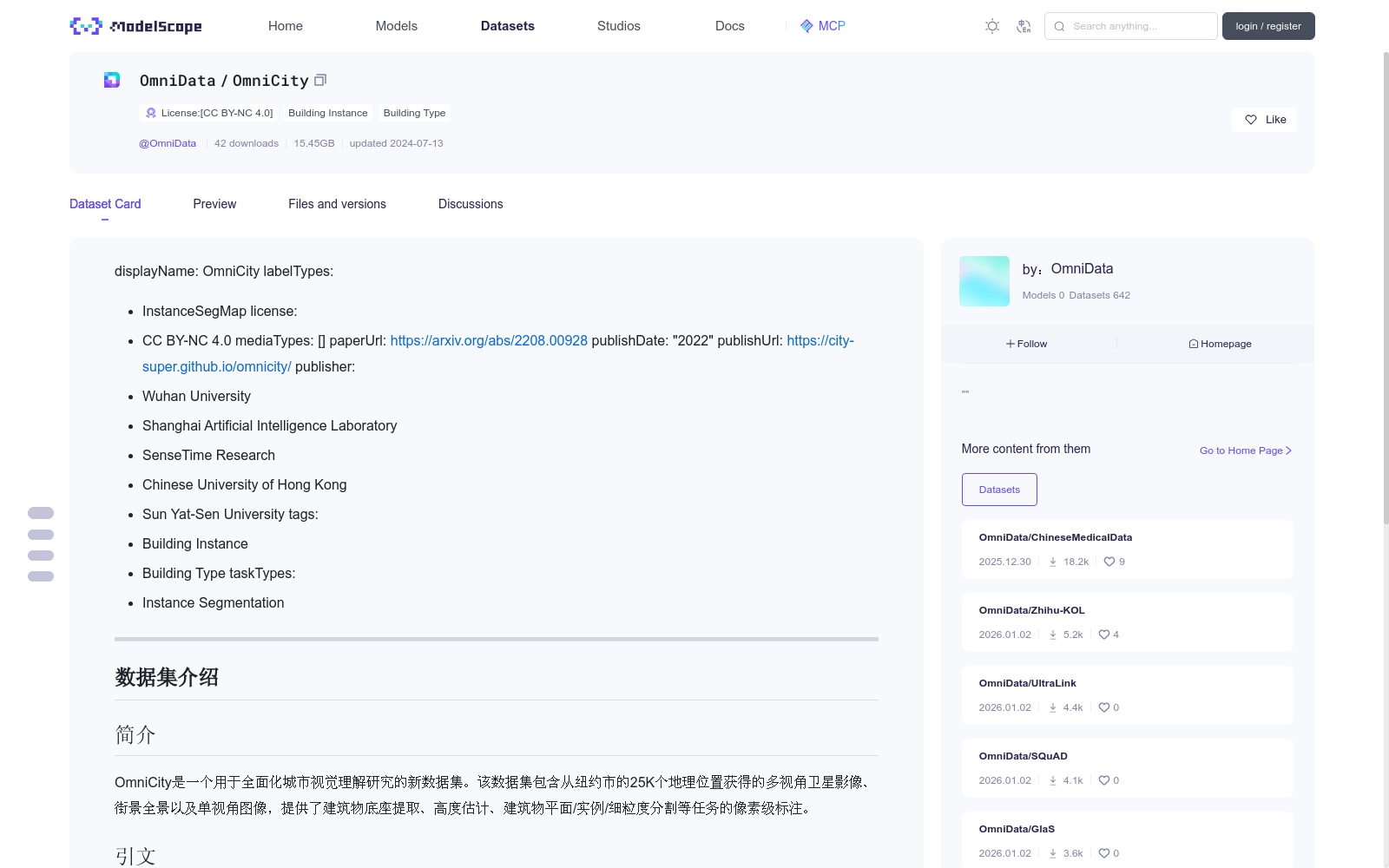The height and width of the screenshot is (868, 1389).
Task: Click download icon on ChineseMedicalData card
Action: (x=1053, y=562)
